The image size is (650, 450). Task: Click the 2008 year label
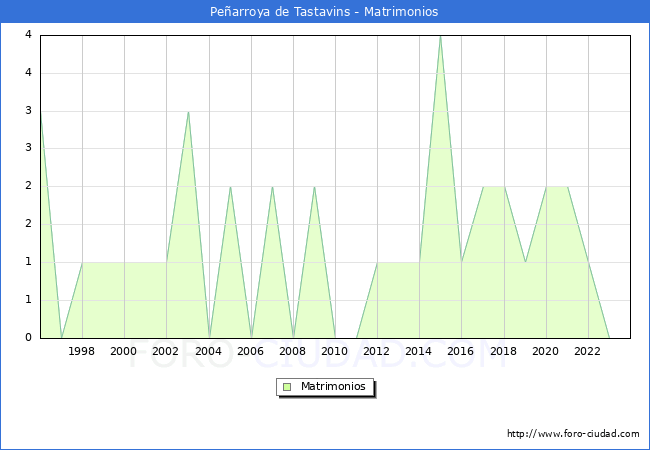coord(293,351)
